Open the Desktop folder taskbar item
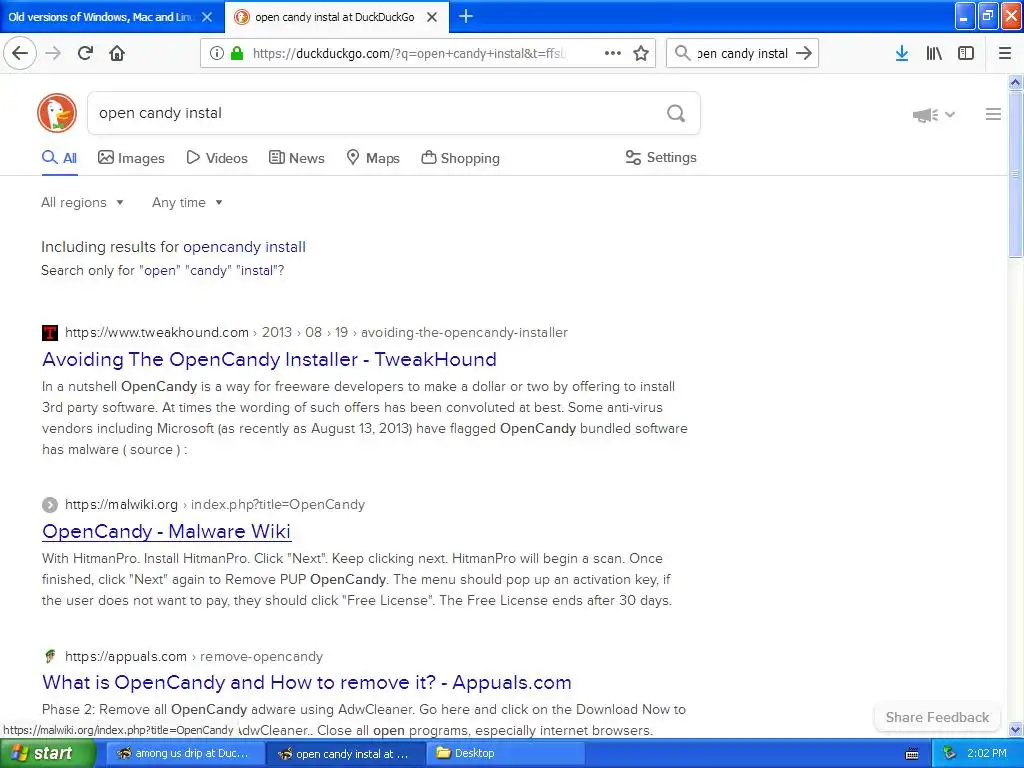 pos(504,754)
